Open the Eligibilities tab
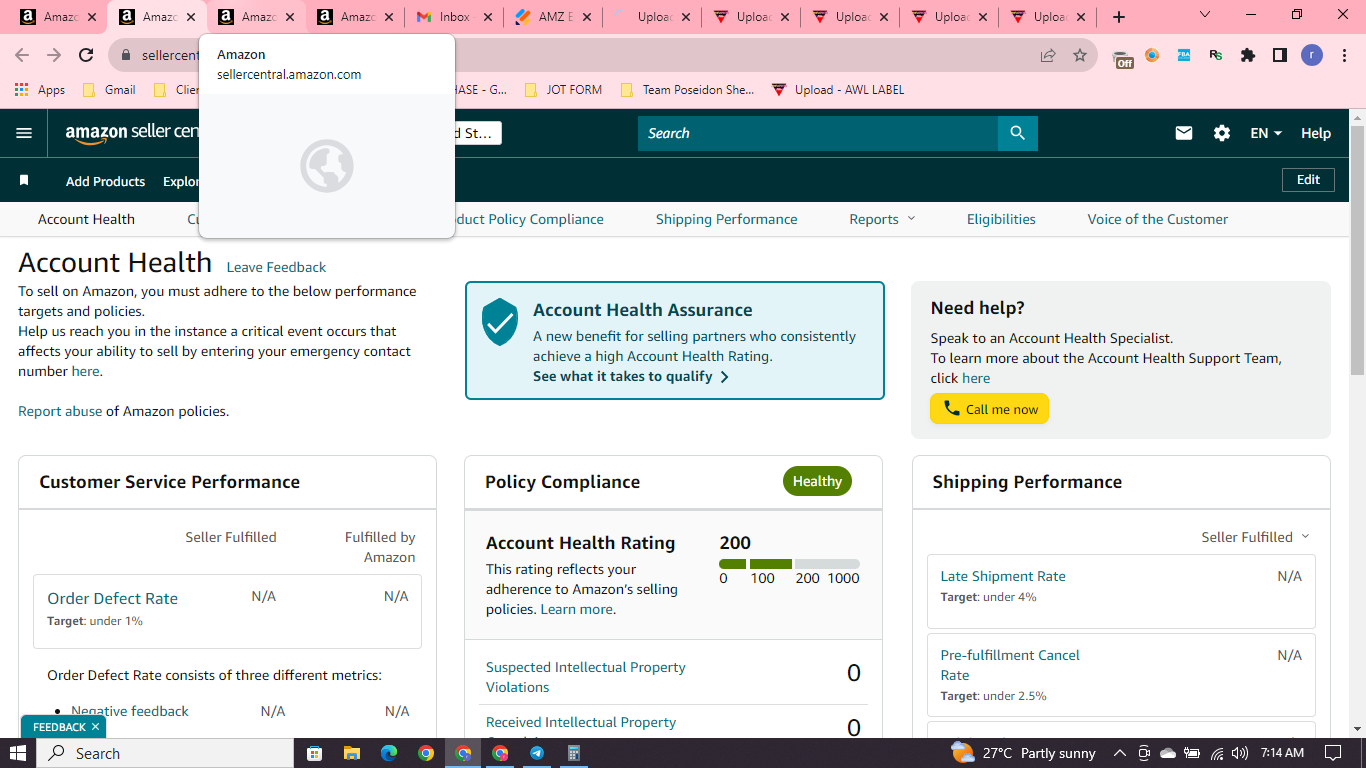The image size is (1366, 768). tap(1001, 219)
